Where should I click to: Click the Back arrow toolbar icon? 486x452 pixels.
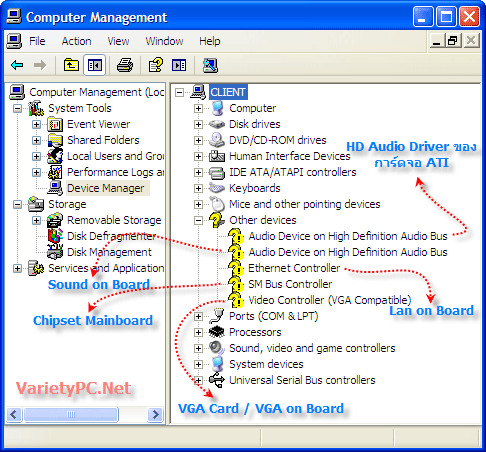pyautogui.click(x=17, y=65)
